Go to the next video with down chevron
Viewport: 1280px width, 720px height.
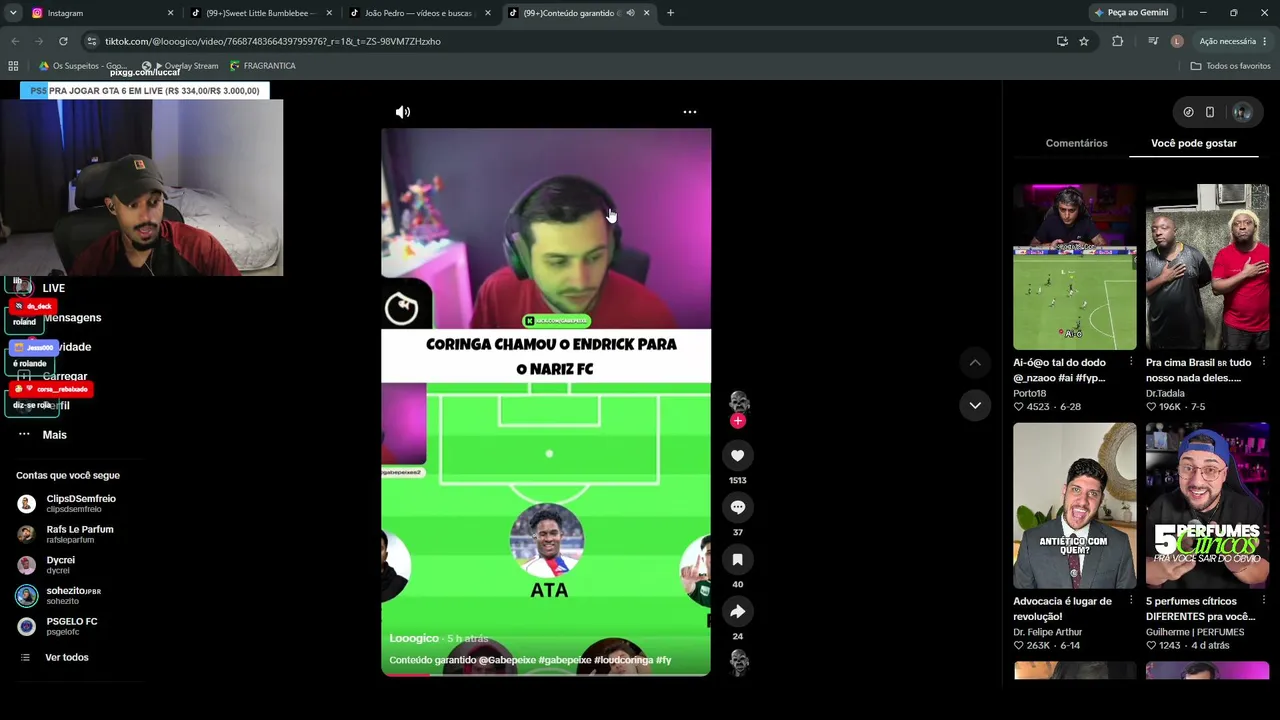click(x=975, y=405)
